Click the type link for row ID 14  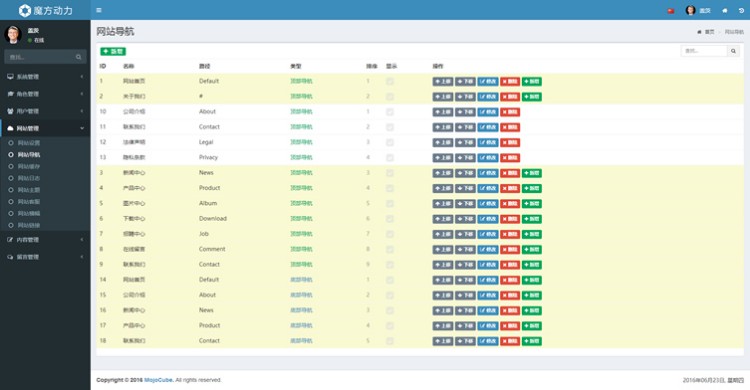[x=301, y=280]
